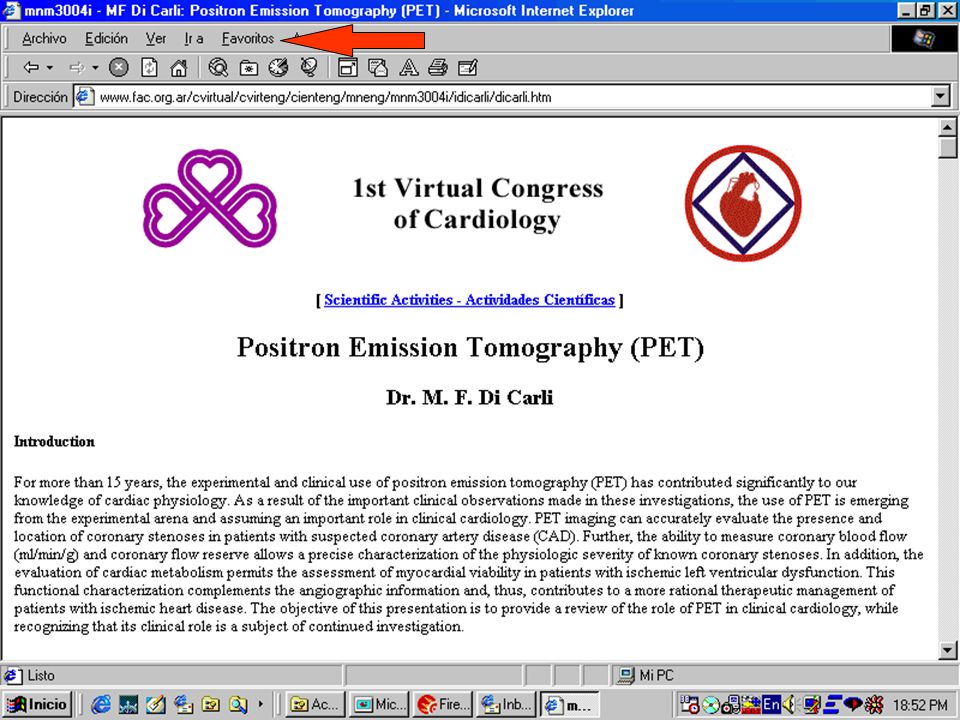Image resolution: width=960 pixels, height=720 pixels.
Task: Click the dark teal Quick Launch icon
Action: point(129,705)
